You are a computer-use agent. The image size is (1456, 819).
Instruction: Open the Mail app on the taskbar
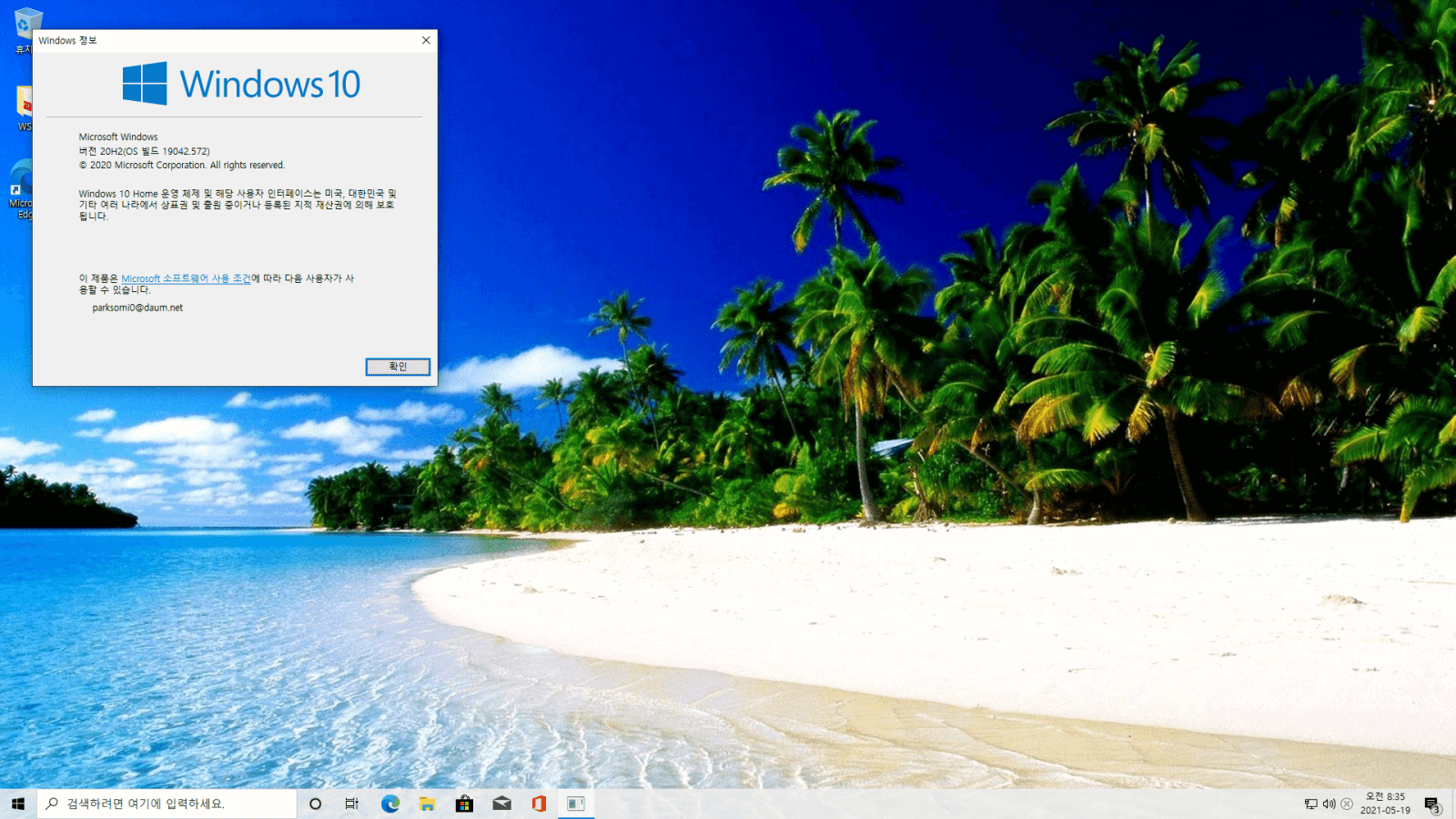[501, 804]
